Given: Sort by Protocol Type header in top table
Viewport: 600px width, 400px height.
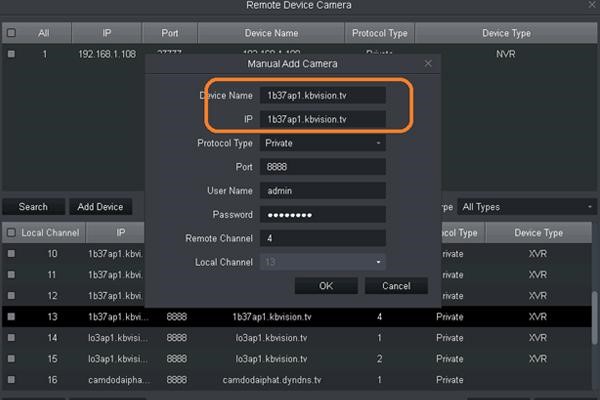Looking at the screenshot, I should (x=380, y=33).
